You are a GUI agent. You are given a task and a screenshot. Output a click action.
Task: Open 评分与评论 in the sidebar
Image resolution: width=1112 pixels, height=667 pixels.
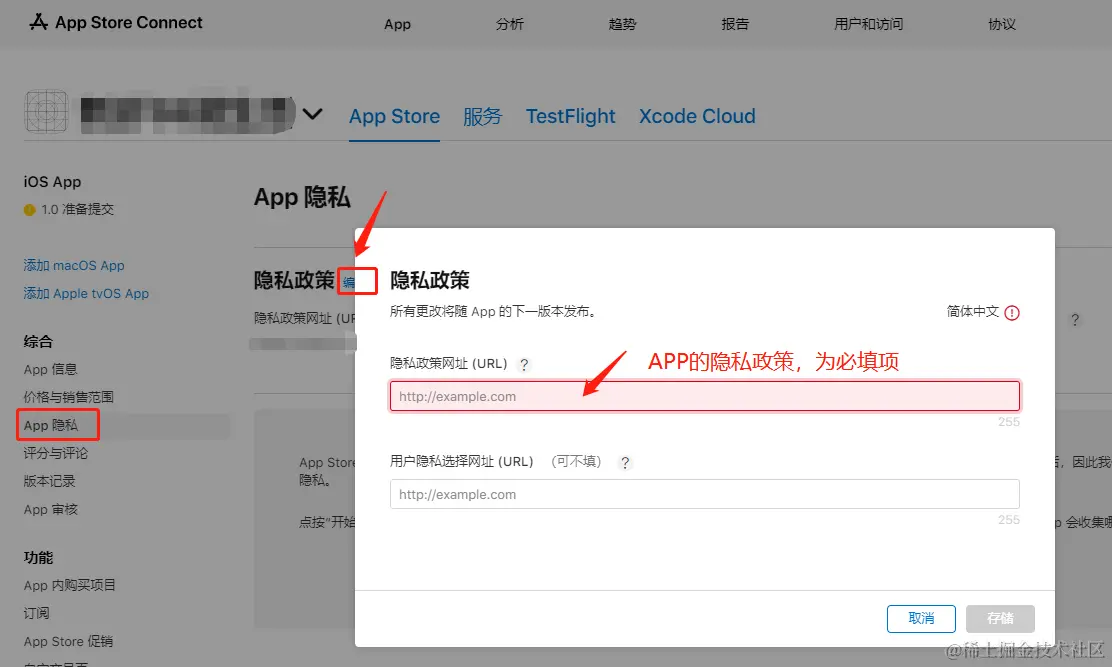tap(55, 453)
